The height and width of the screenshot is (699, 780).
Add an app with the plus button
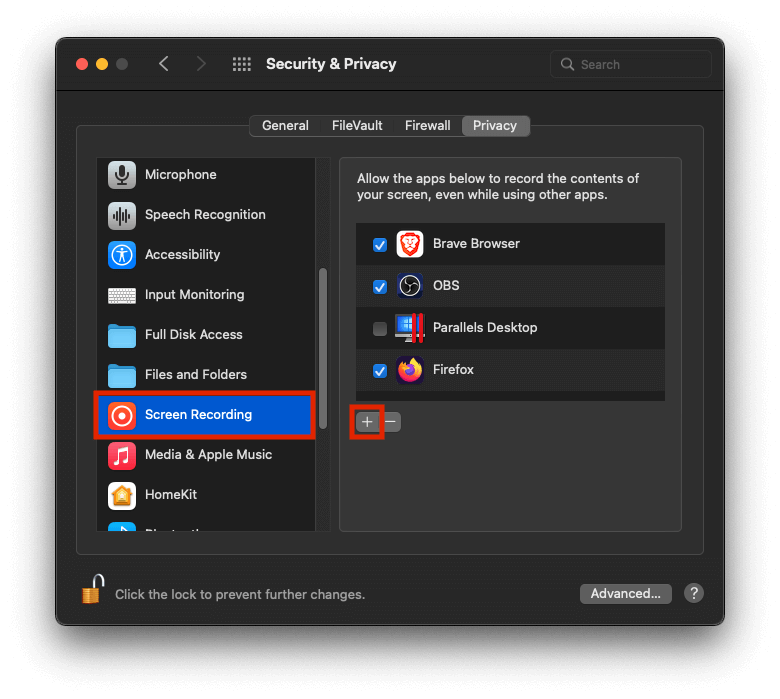pos(367,422)
